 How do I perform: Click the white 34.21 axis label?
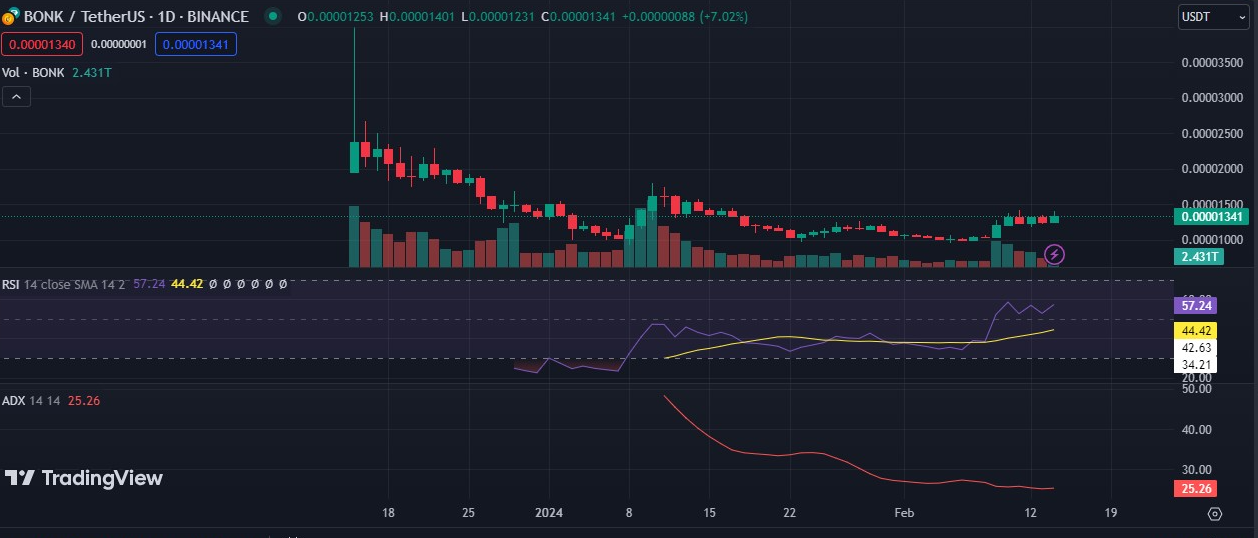point(1196,365)
